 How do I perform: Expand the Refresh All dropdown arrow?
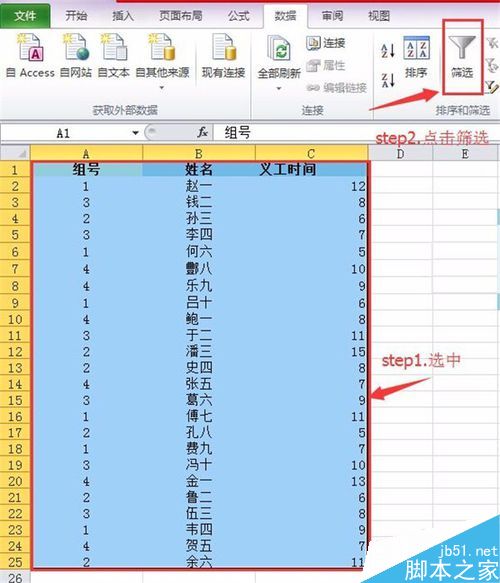point(279,88)
